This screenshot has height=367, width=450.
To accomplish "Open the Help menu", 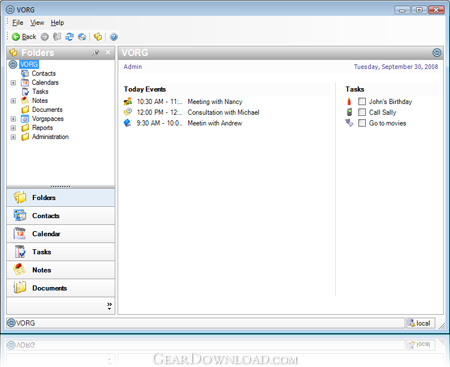I will pos(57,23).
